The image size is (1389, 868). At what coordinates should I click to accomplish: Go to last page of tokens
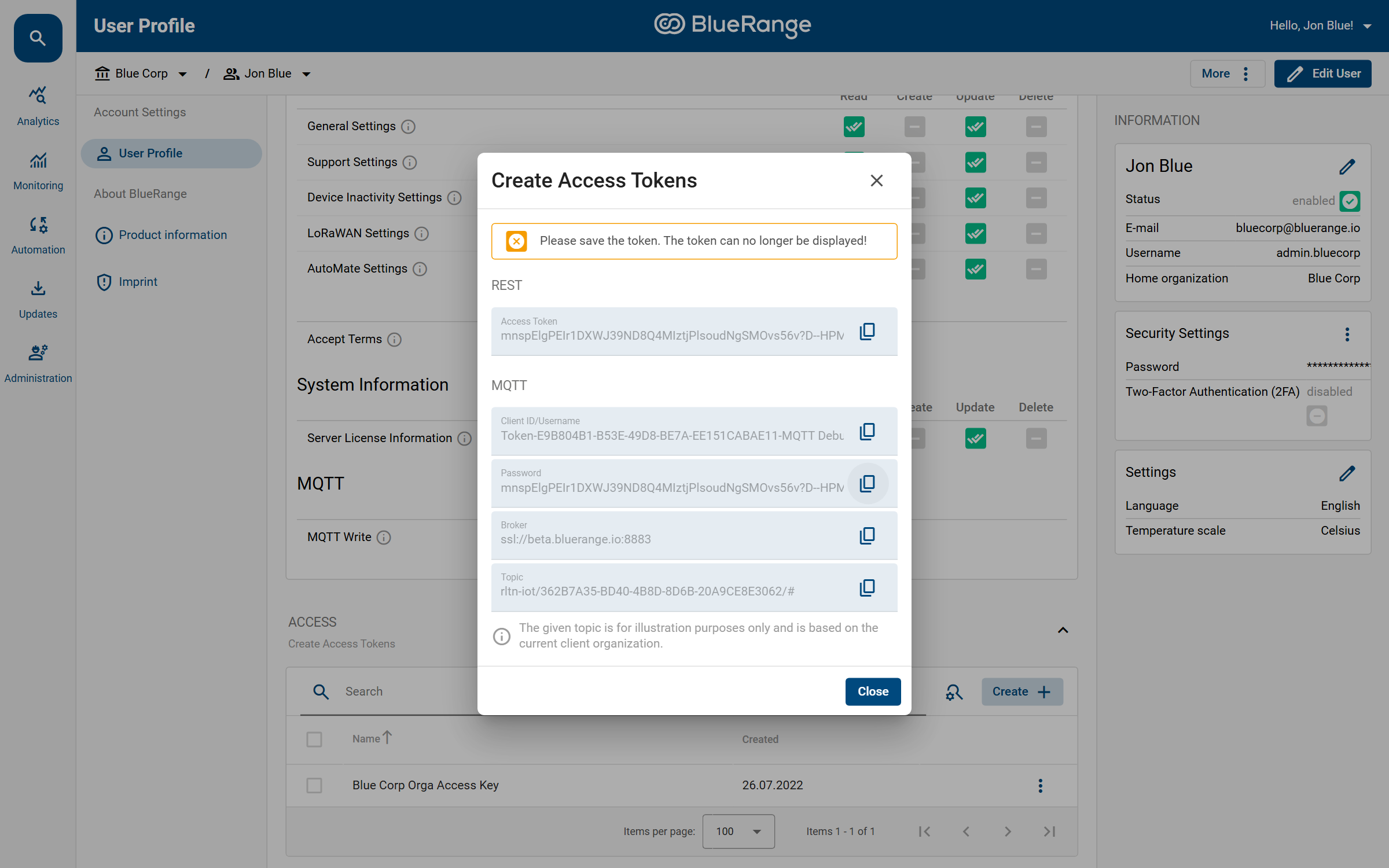pyautogui.click(x=1049, y=832)
